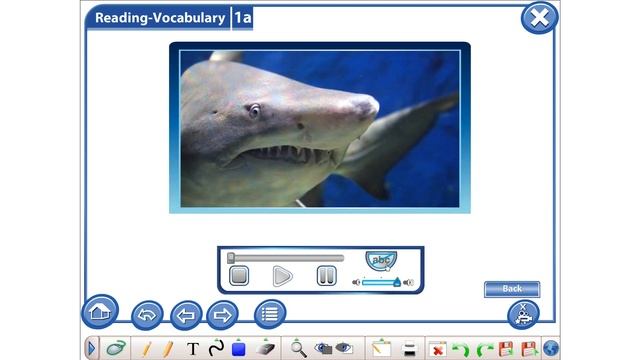
Task: Click the curved return arrow button
Action: [147, 315]
